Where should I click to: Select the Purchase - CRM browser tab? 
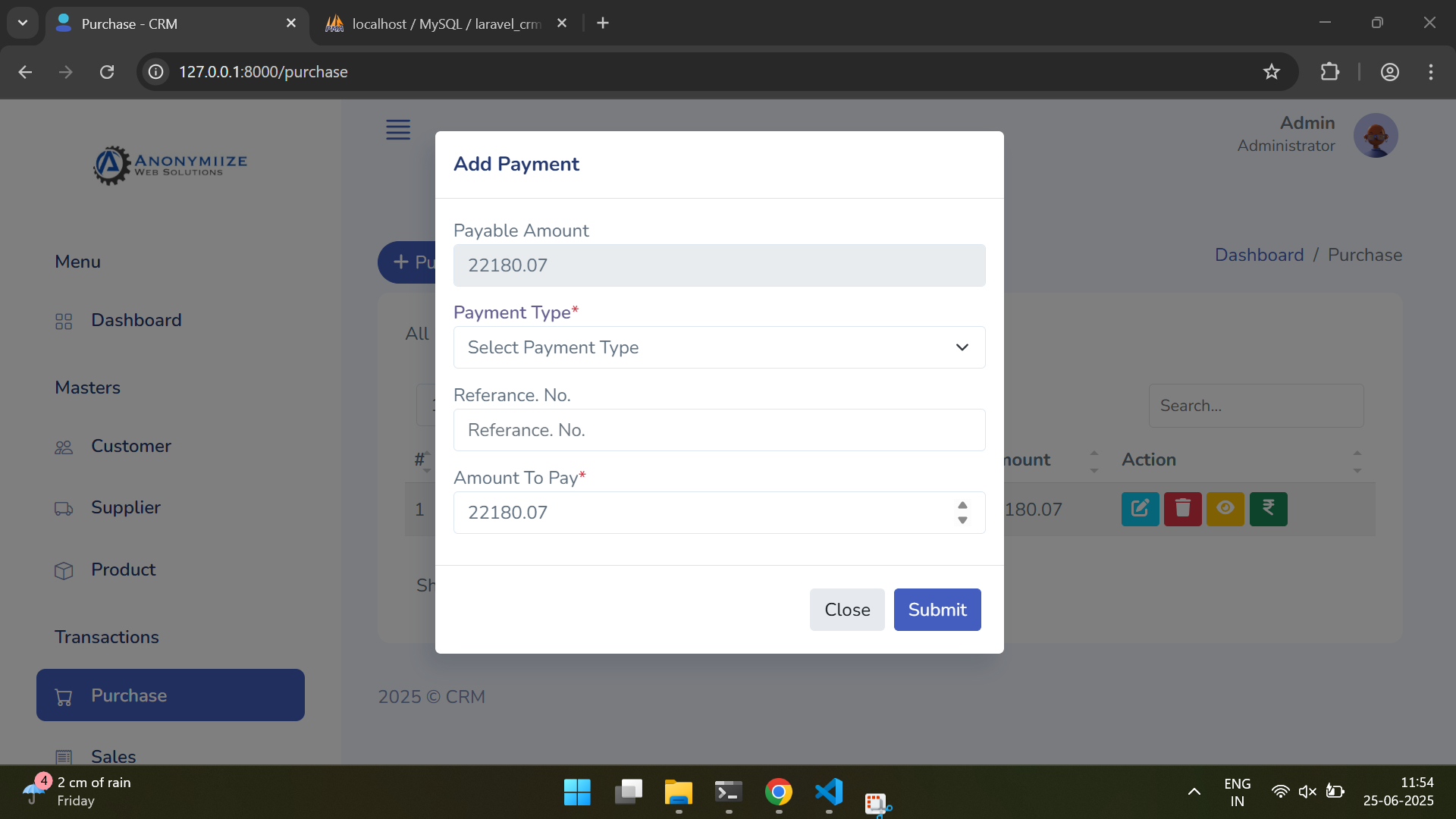pyautogui.click(x=177, y=24)
